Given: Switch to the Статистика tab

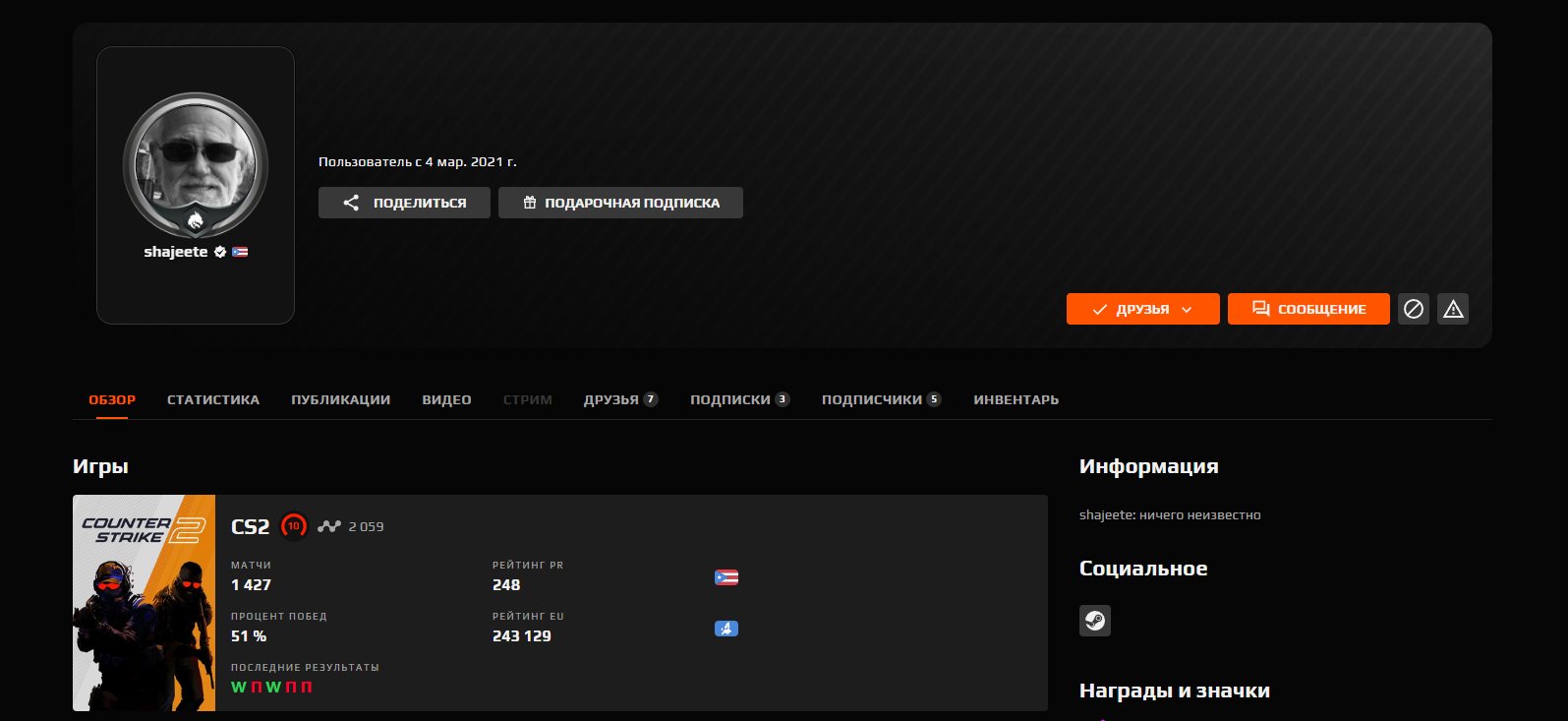Looking at the screenshot, I should (x=213, y=399).
